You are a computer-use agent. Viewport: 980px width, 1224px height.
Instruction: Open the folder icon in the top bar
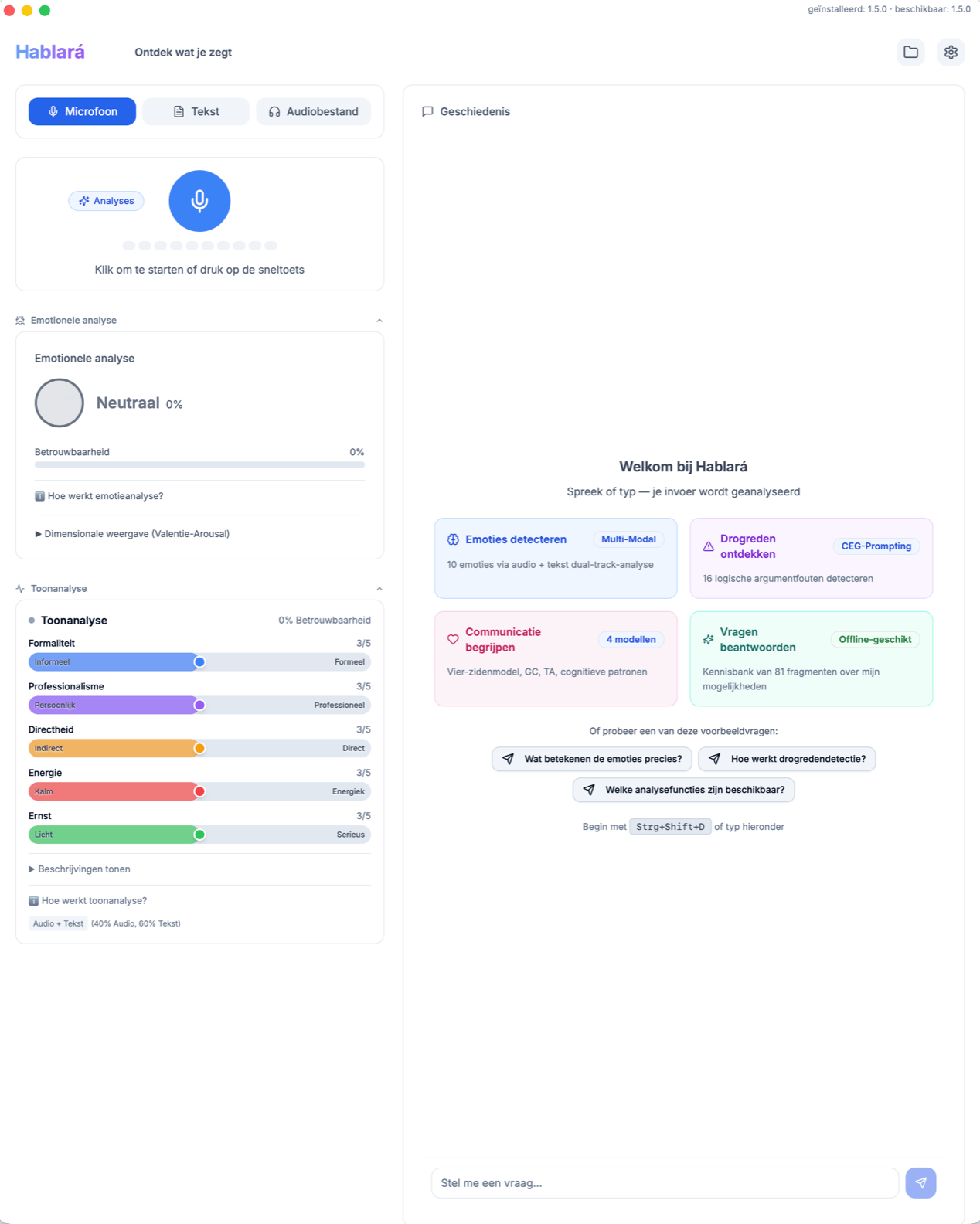click(x=910, y=52)
